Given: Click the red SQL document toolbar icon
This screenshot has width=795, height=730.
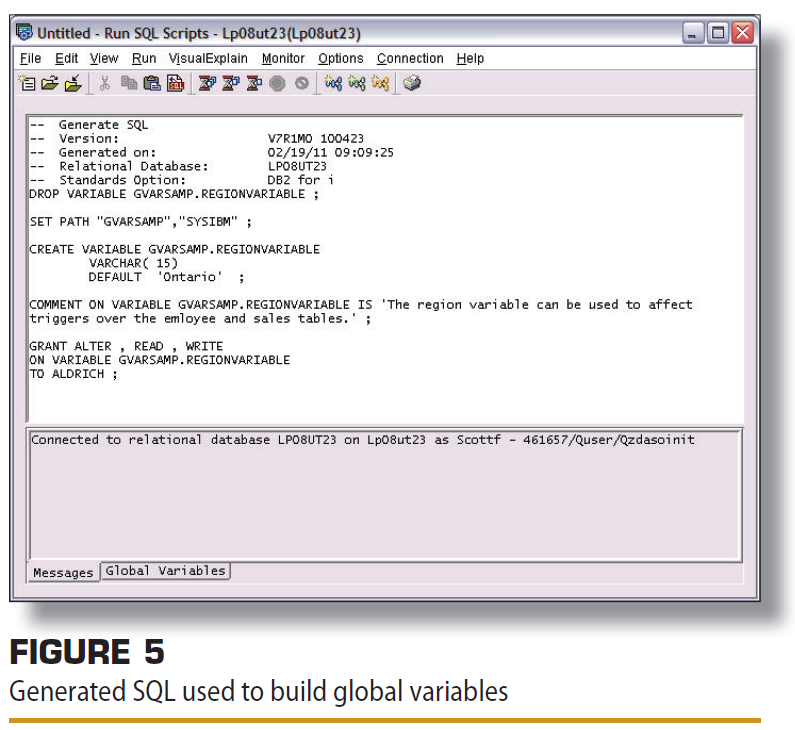Looking at the screenshot, I should coord(175,83).
